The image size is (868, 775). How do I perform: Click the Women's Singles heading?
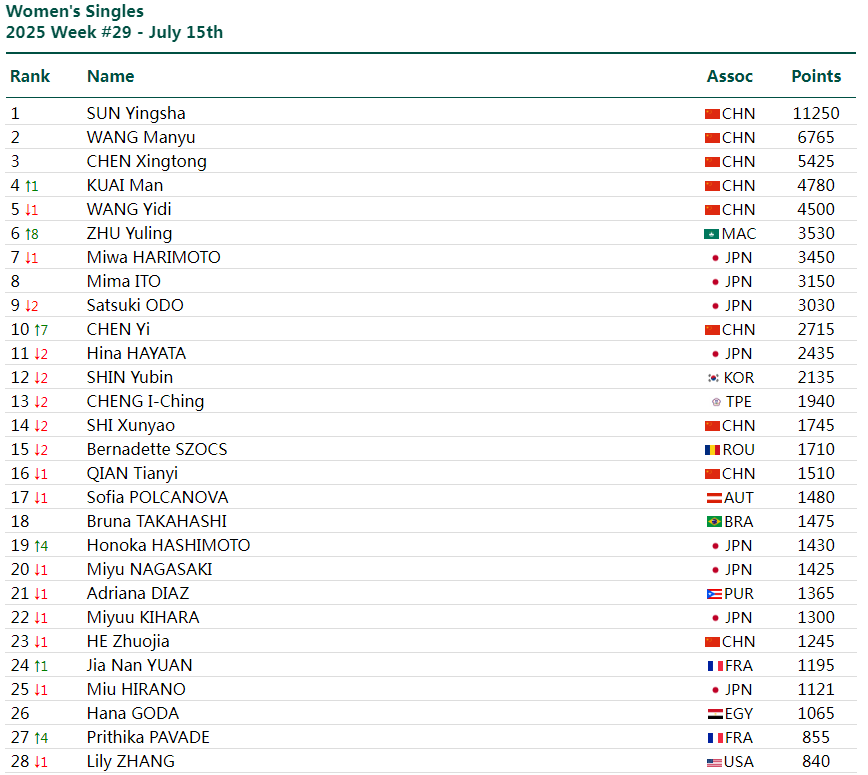tap(75, 11)
